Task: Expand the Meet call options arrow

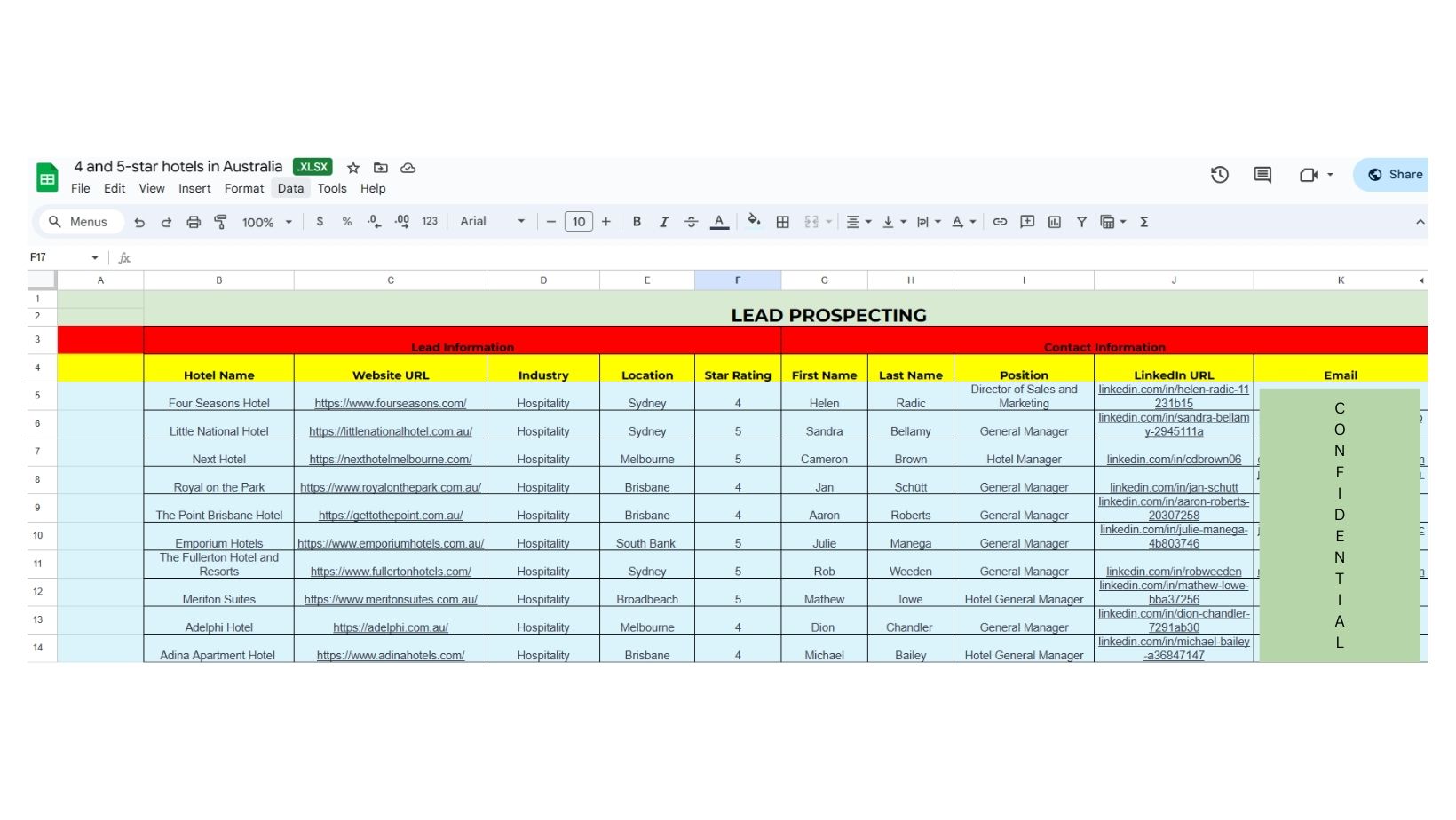Action: 1330,175
